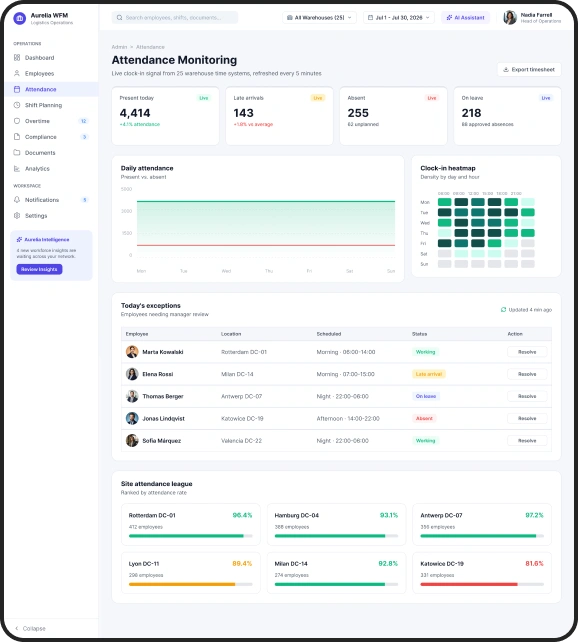Click the search magnifier icon
The image size is (578, 642).
[120, 18]
